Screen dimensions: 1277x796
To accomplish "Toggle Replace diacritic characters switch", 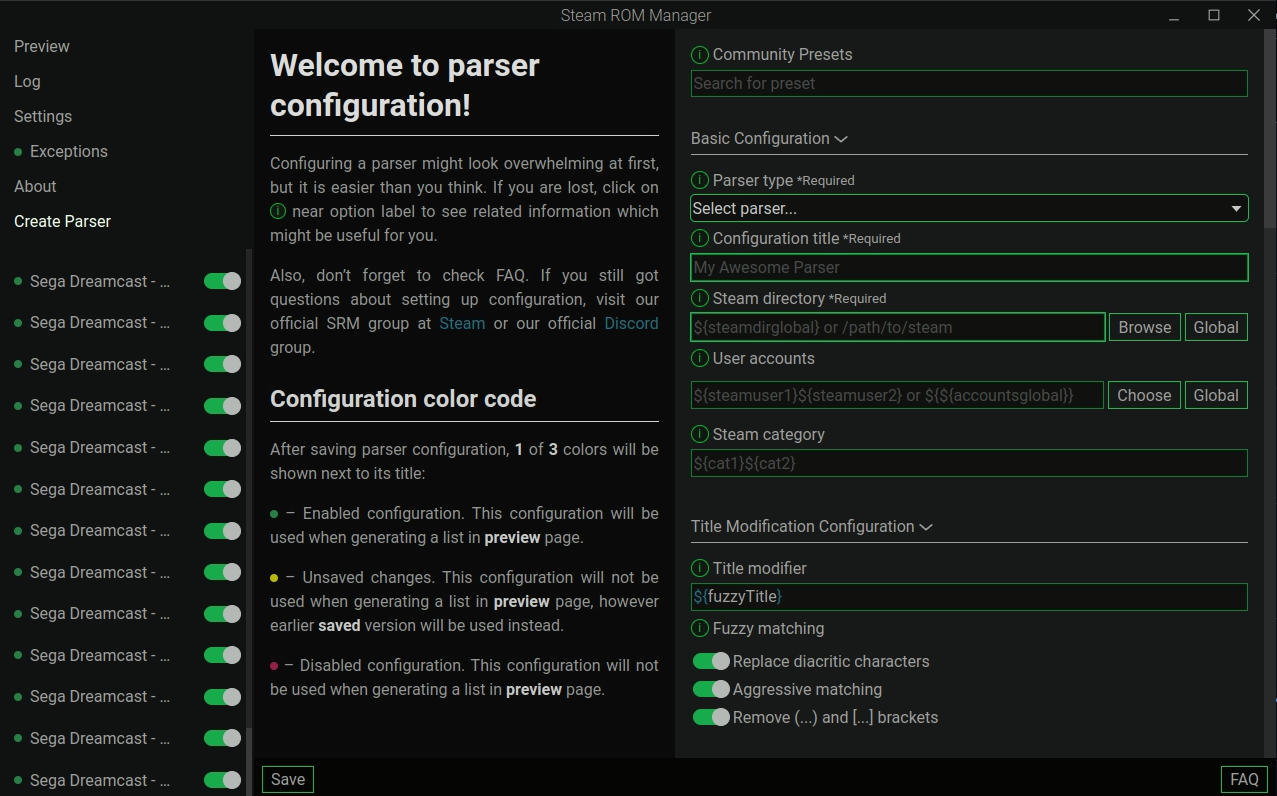I will point(711,661).
